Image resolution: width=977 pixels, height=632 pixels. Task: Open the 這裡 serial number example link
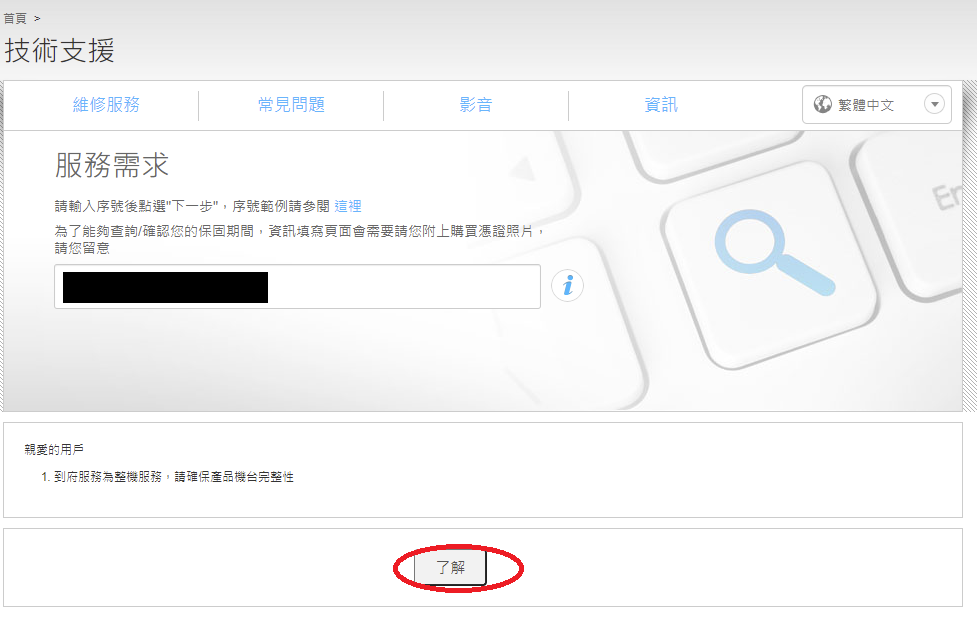[x=348, y=206]
